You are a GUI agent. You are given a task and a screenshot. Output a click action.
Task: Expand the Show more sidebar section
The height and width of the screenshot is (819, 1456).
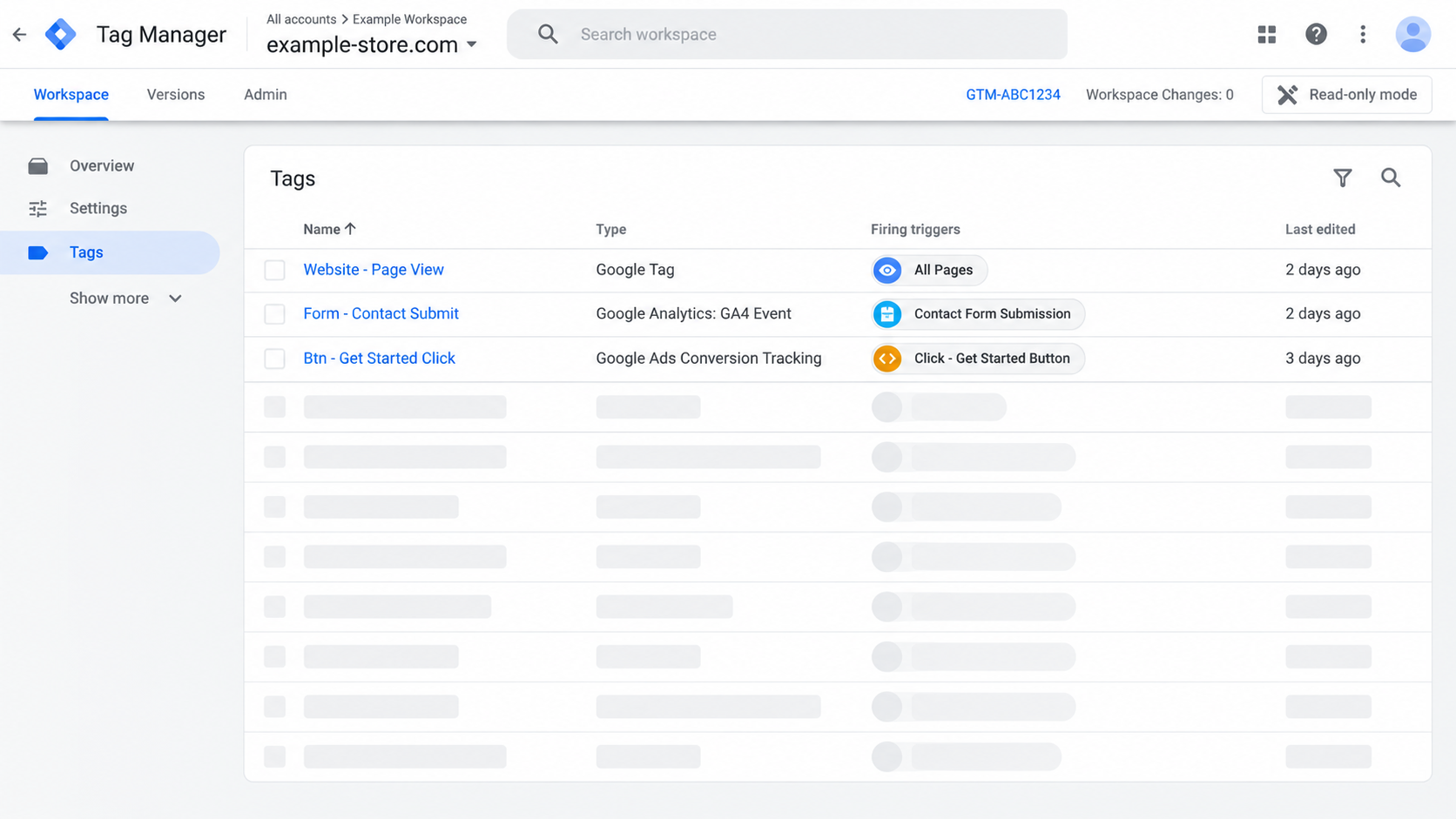click(126, 299)
